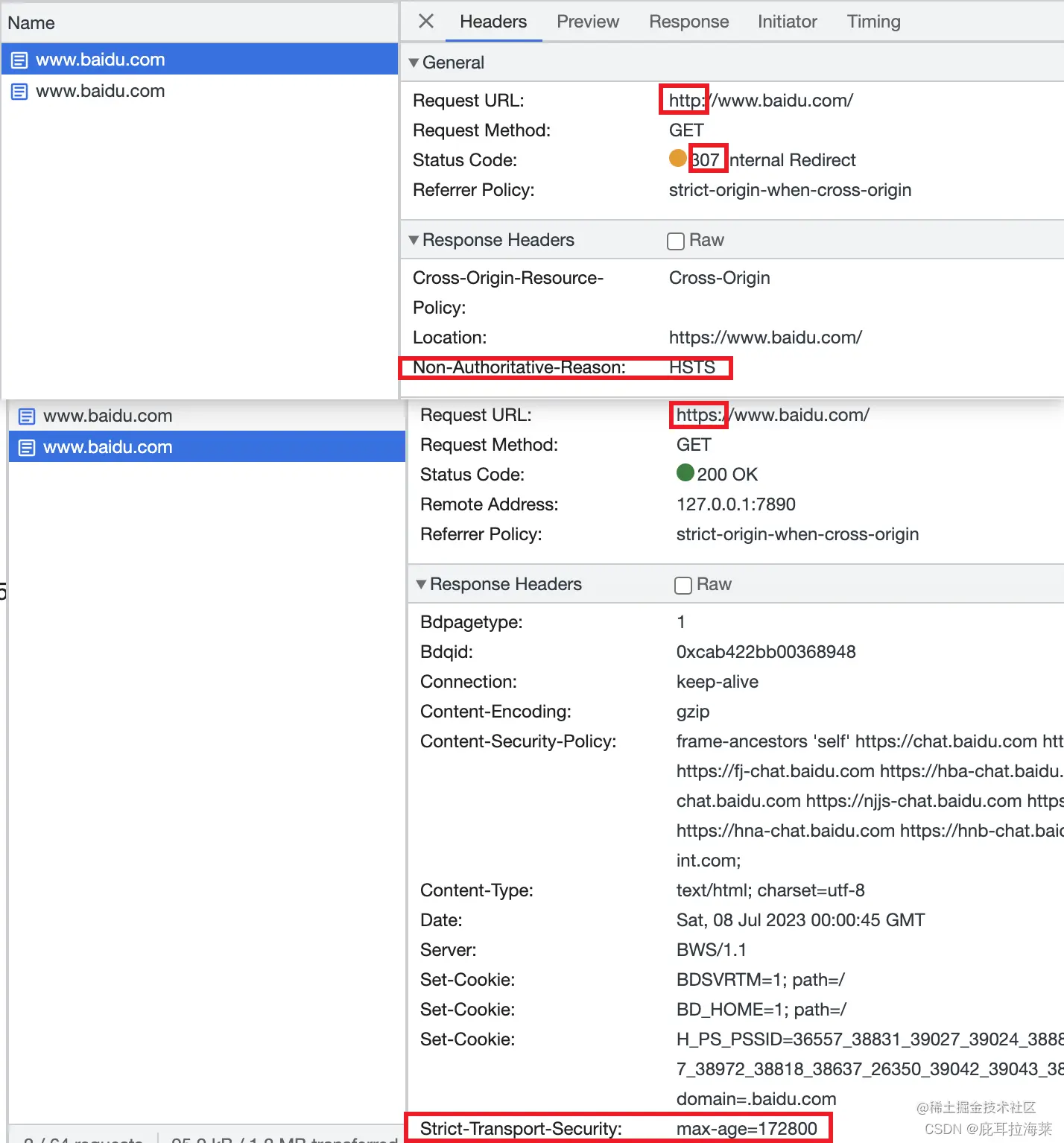Click the Location header value https://www.baidu.com/
Viewport: 1064px width, 1143px height.
coord(765,338)
